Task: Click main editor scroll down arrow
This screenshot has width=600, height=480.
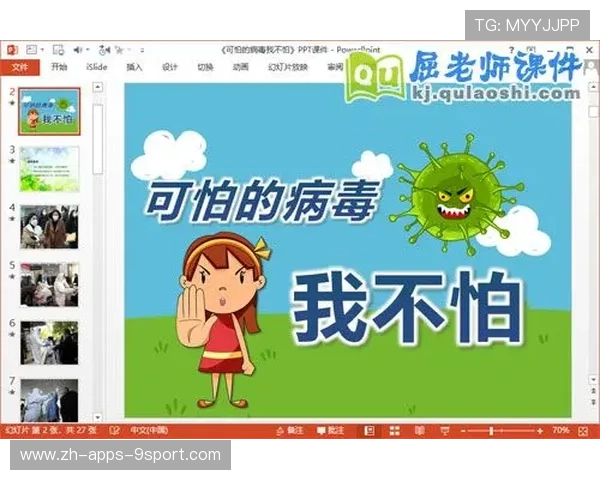Action: point(593,379)
